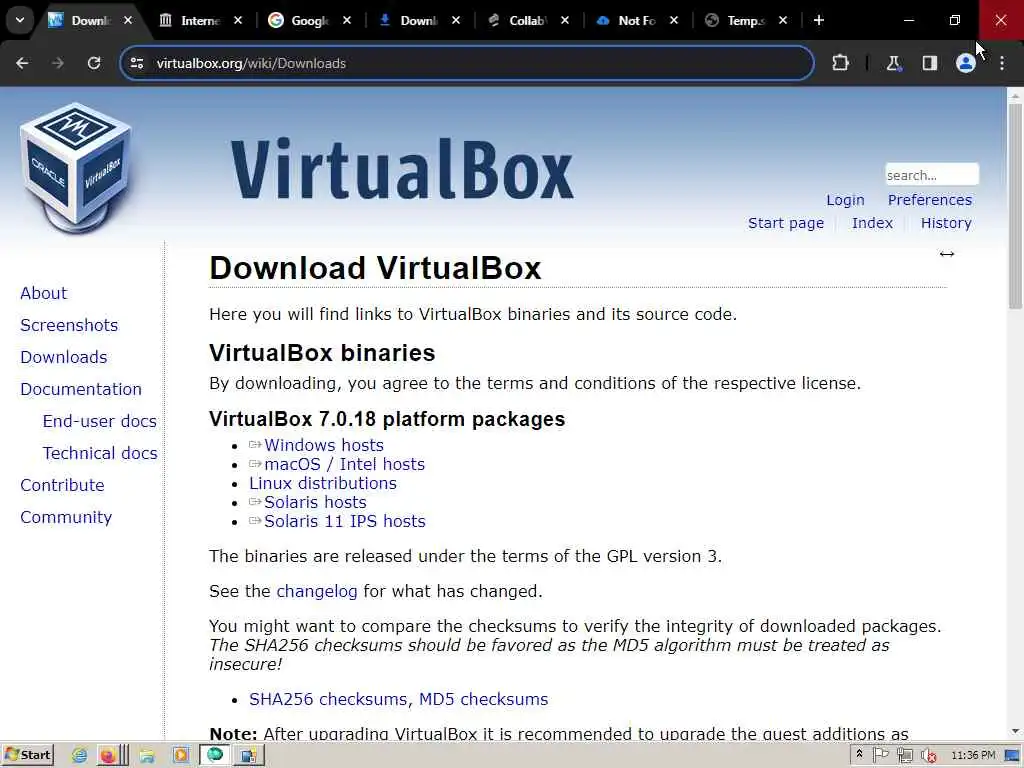This screenshot has width=1024, height=768.
Task: Open MD5 checksums link
Action: [x=483, y=699]
